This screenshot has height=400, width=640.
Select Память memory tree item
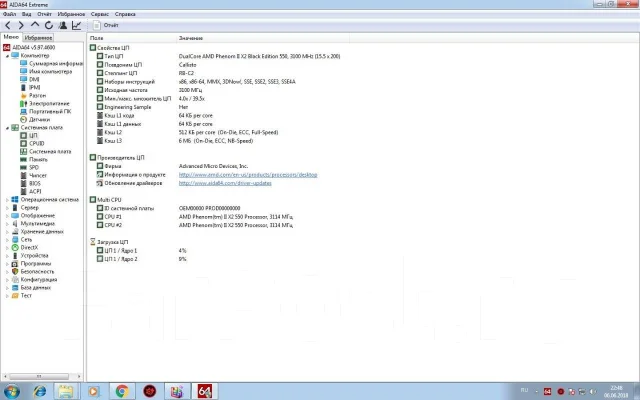point(38,160)
